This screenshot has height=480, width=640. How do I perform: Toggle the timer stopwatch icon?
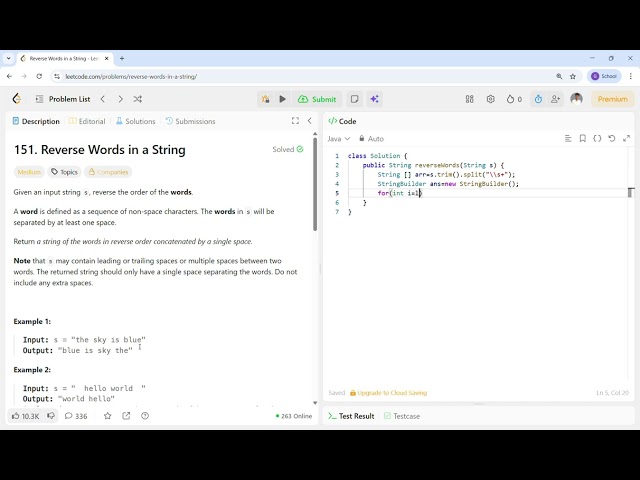tap(538, 99)
